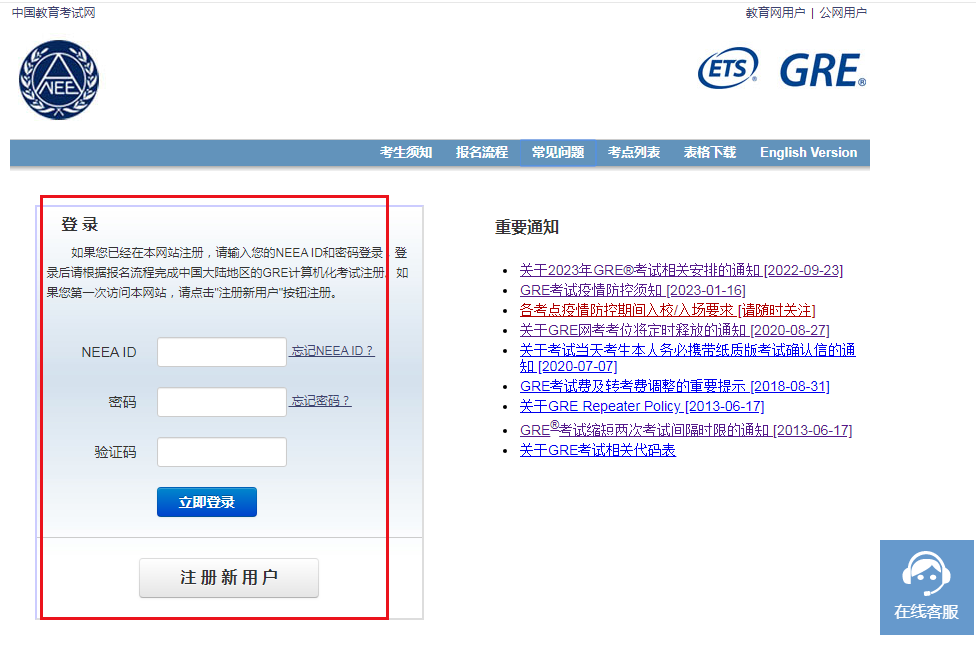
Task: Open the 在线客服 online support widget
Action: 926,587
